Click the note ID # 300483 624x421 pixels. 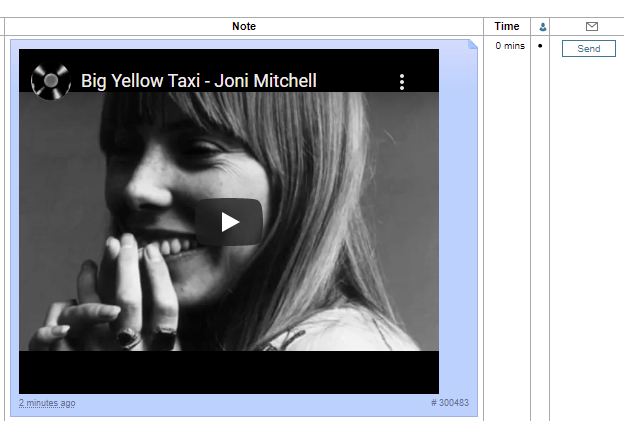click(x=450, y=403)
